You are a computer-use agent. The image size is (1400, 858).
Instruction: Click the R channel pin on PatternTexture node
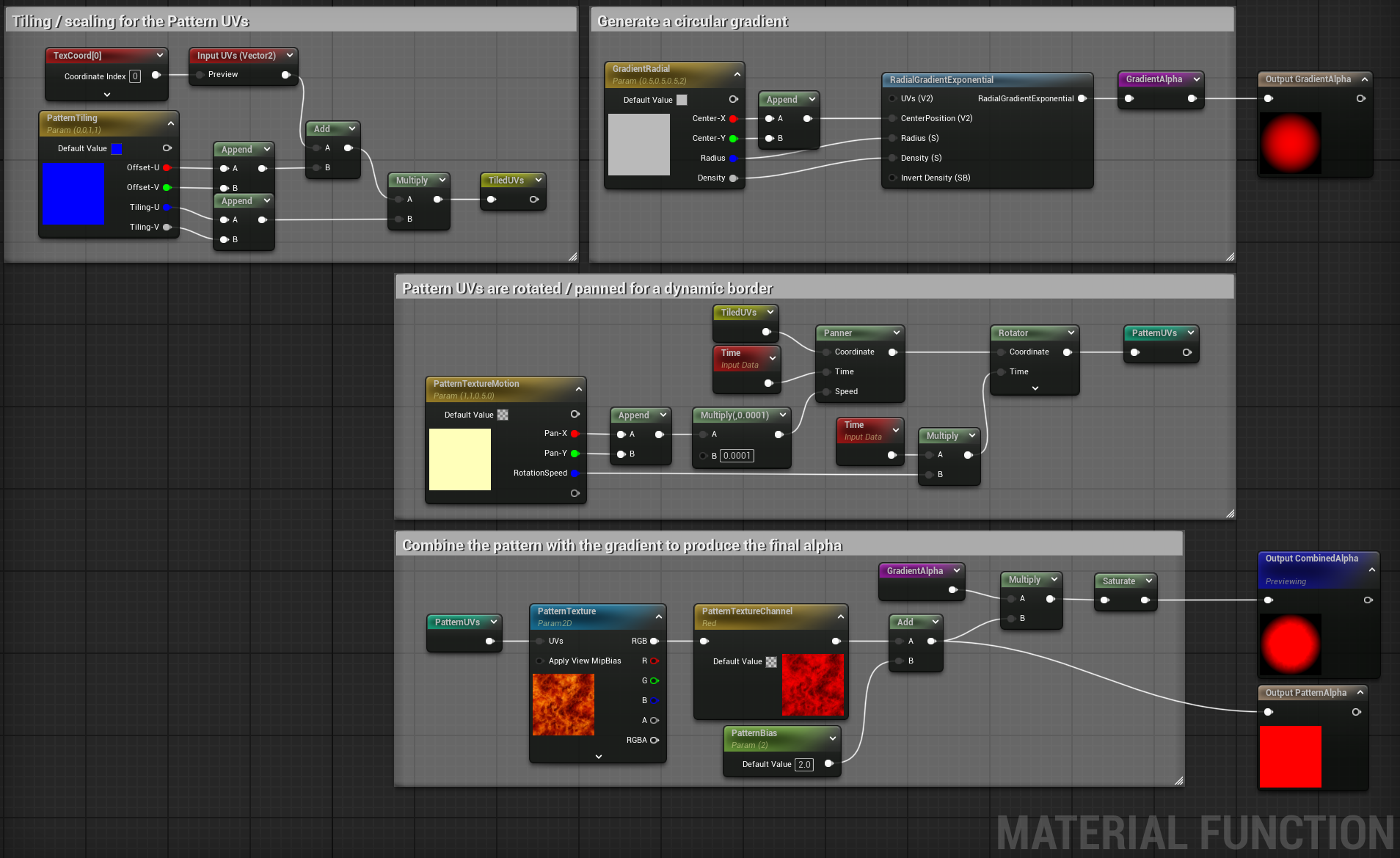click(x=652, y=661)
